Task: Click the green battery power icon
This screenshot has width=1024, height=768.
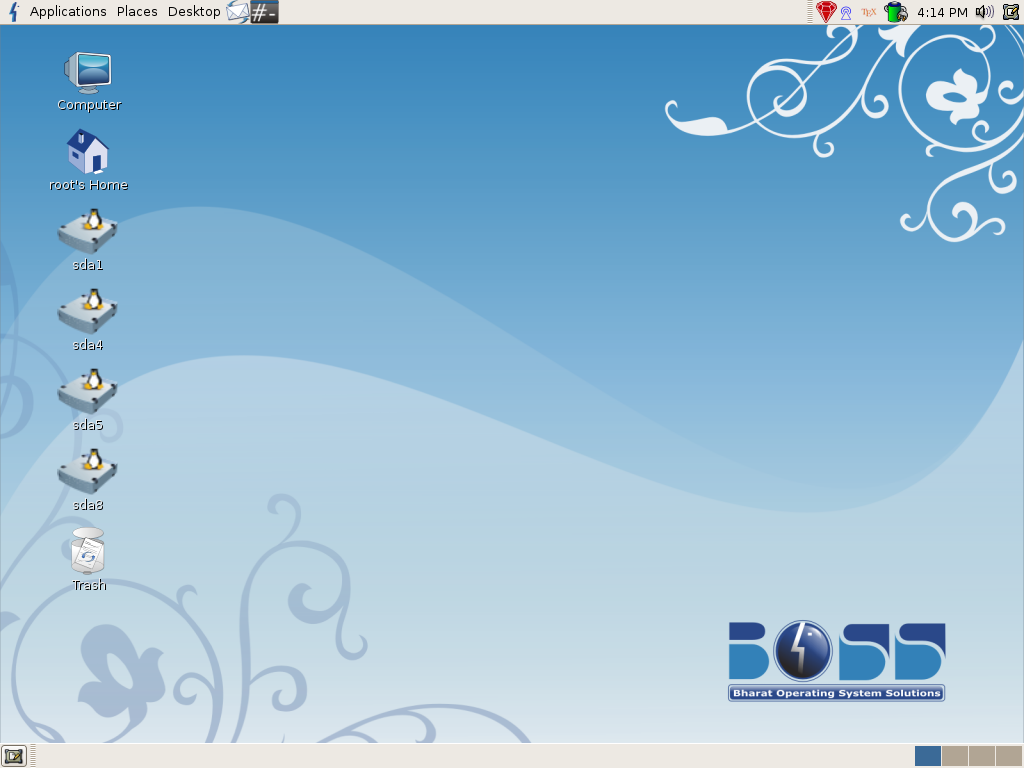Action: point(895,12)
